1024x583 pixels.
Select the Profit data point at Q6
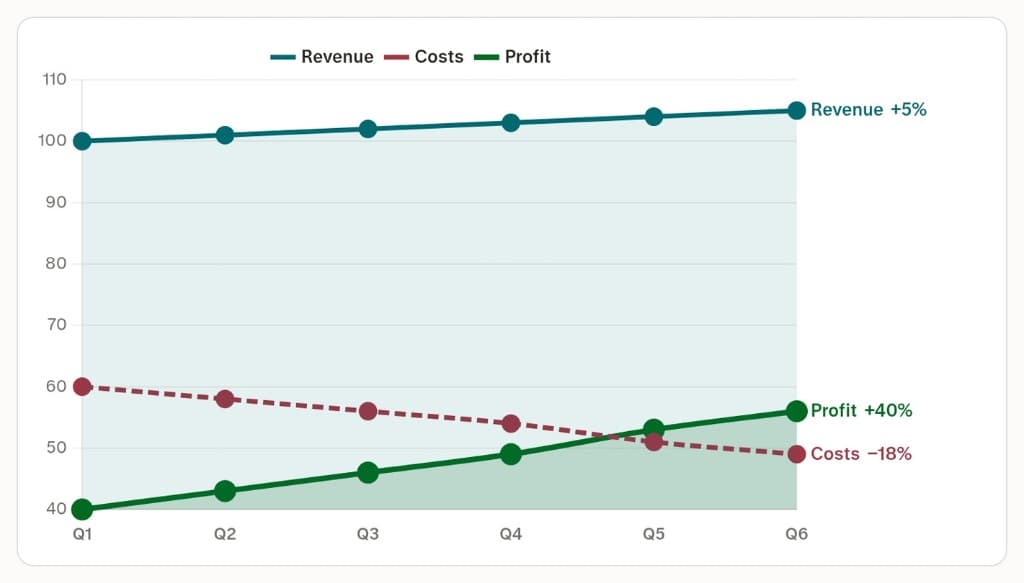[797, 411]
